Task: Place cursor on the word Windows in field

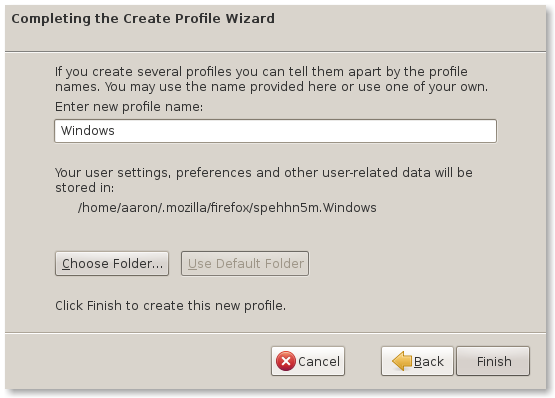Action: (x=87, y=131)
